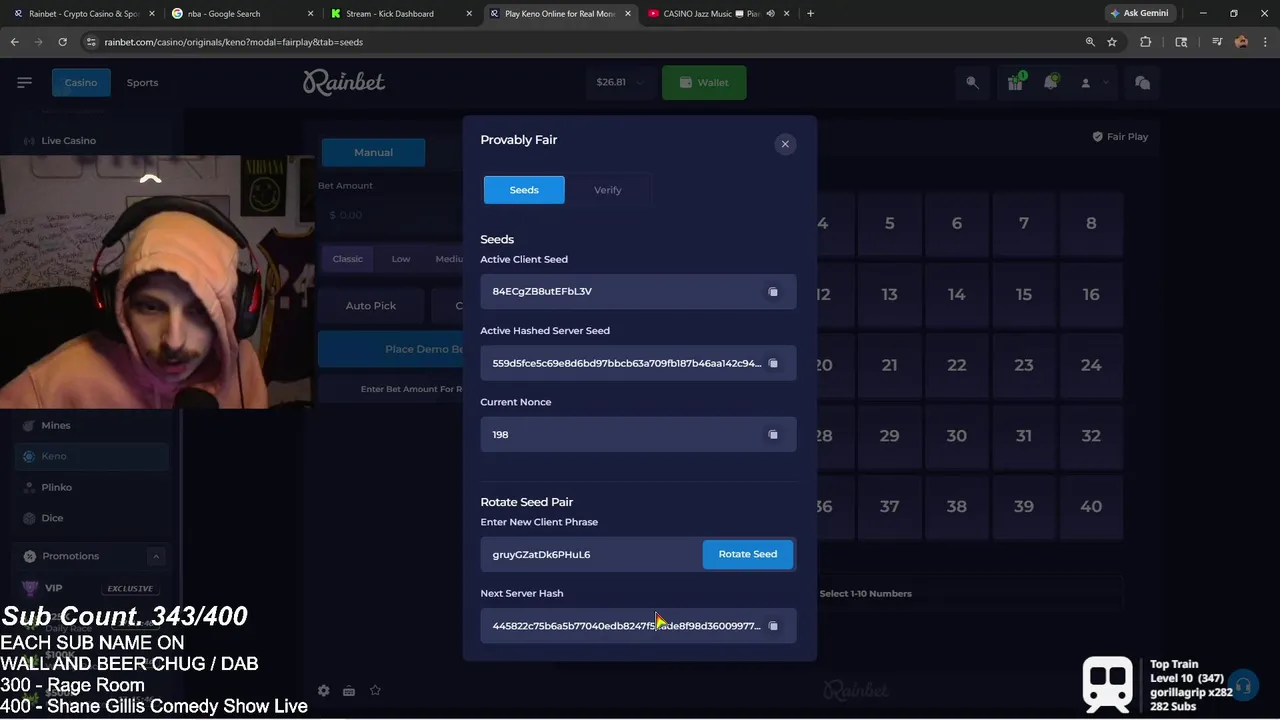Open the Chrome extensions puzzle icon
Image resolution: width=1280 pixels, height=720 pixels.
1146,42
